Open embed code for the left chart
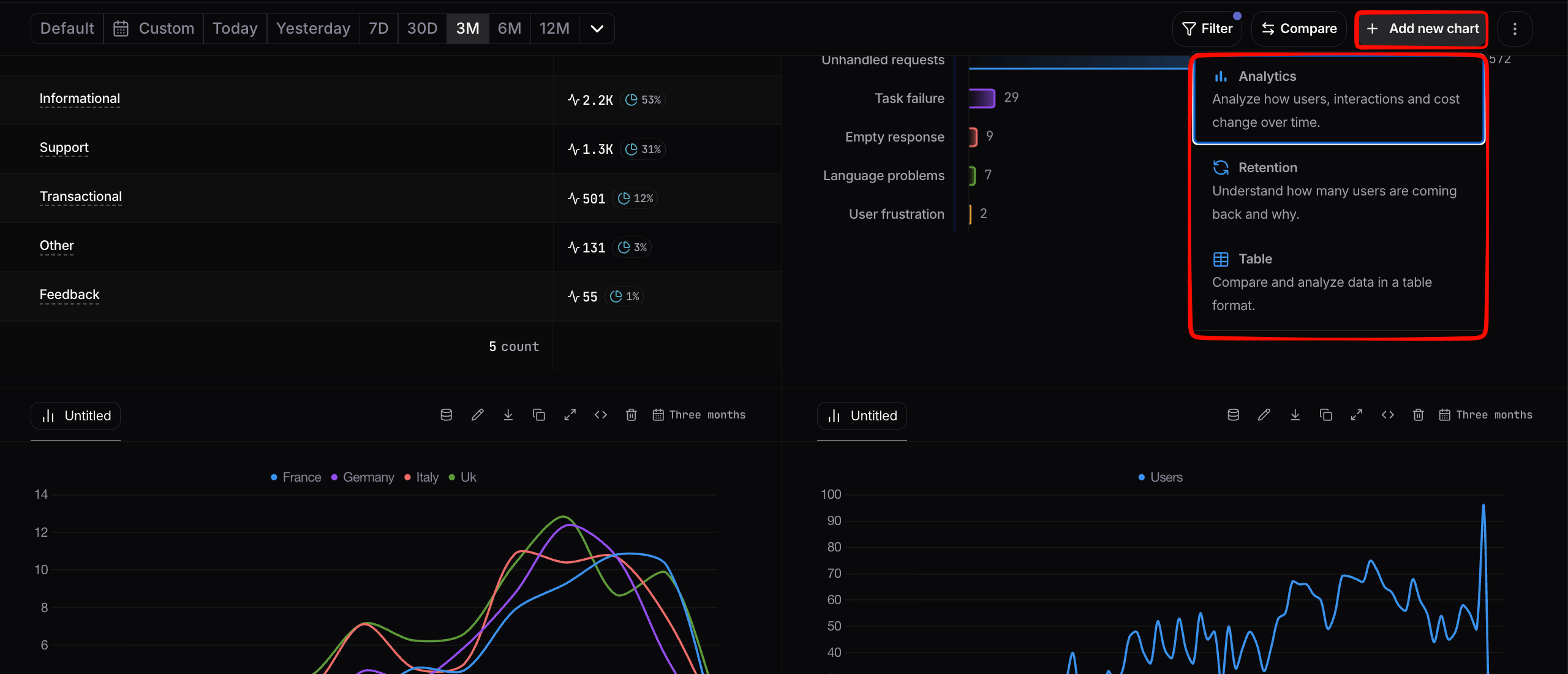This screenshot has width=1568, height=674. [x=601, y=415]
